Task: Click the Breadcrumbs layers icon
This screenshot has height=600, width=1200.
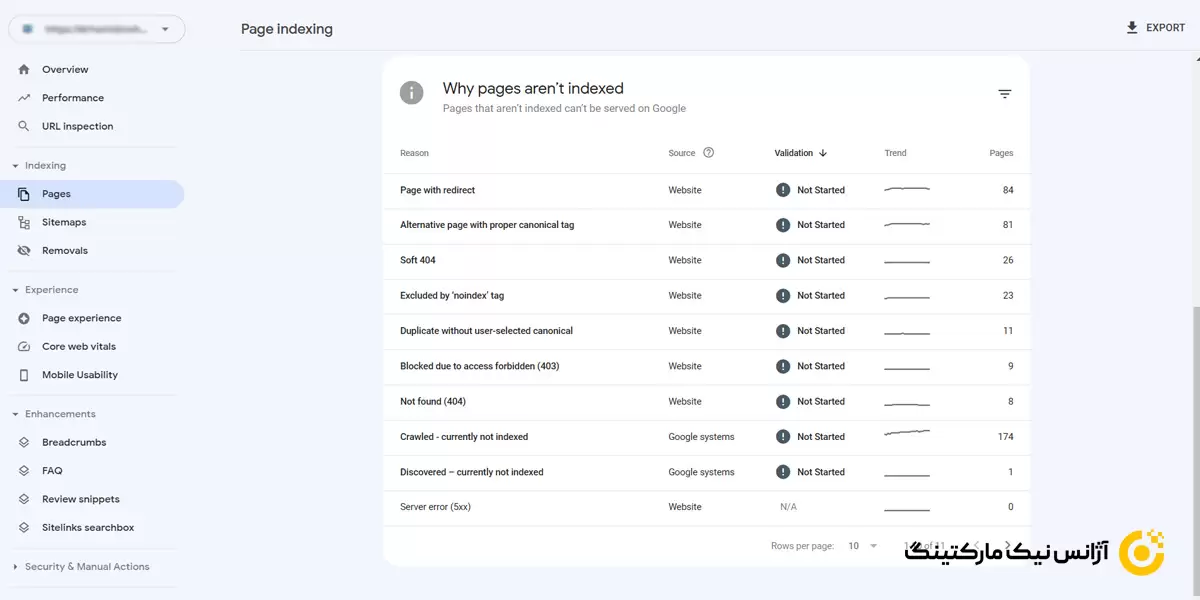Action: click(x=24, y=443)
